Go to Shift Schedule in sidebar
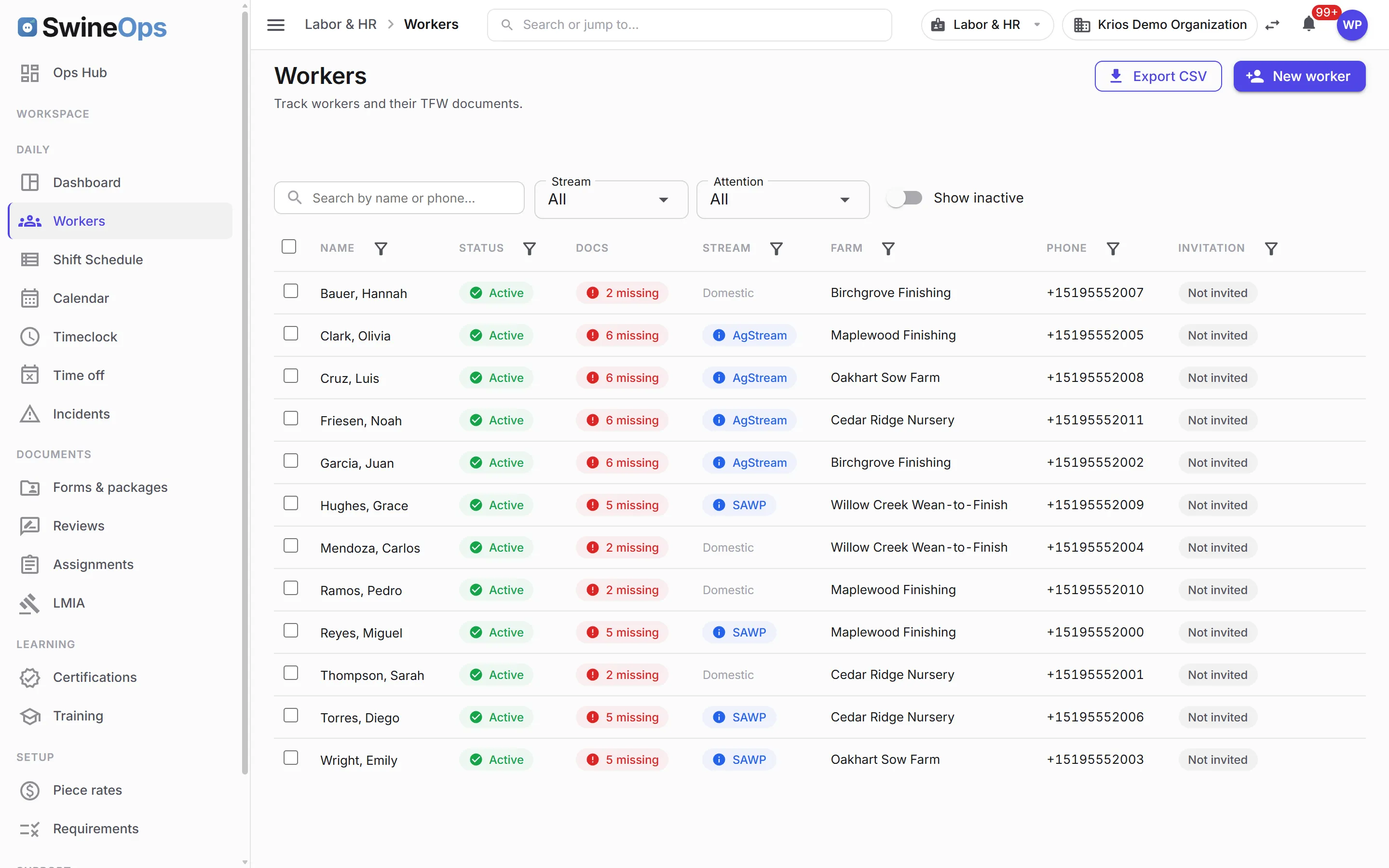The image size is (1389, 868). 121,259
